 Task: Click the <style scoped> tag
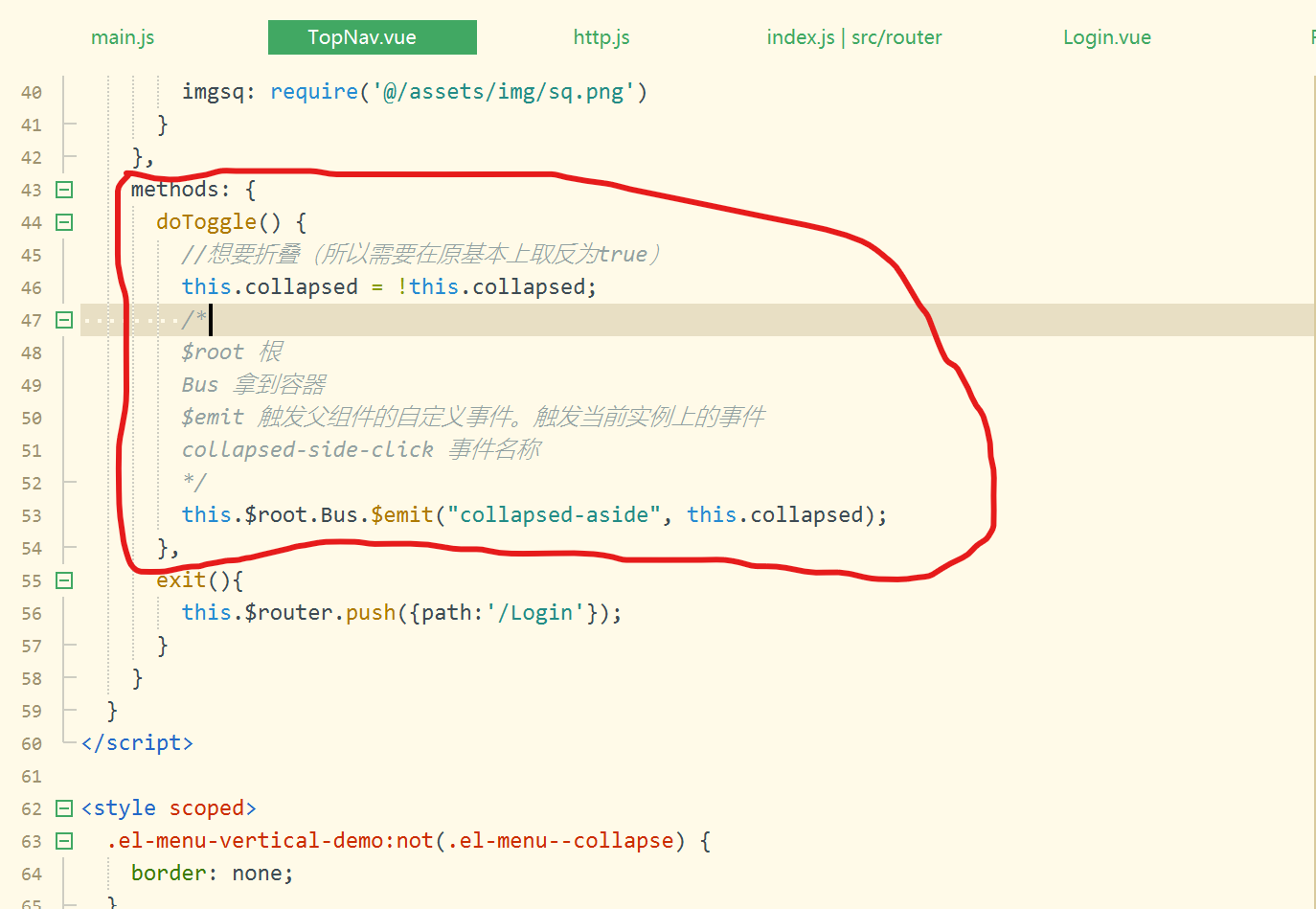[x=169, y=808]
